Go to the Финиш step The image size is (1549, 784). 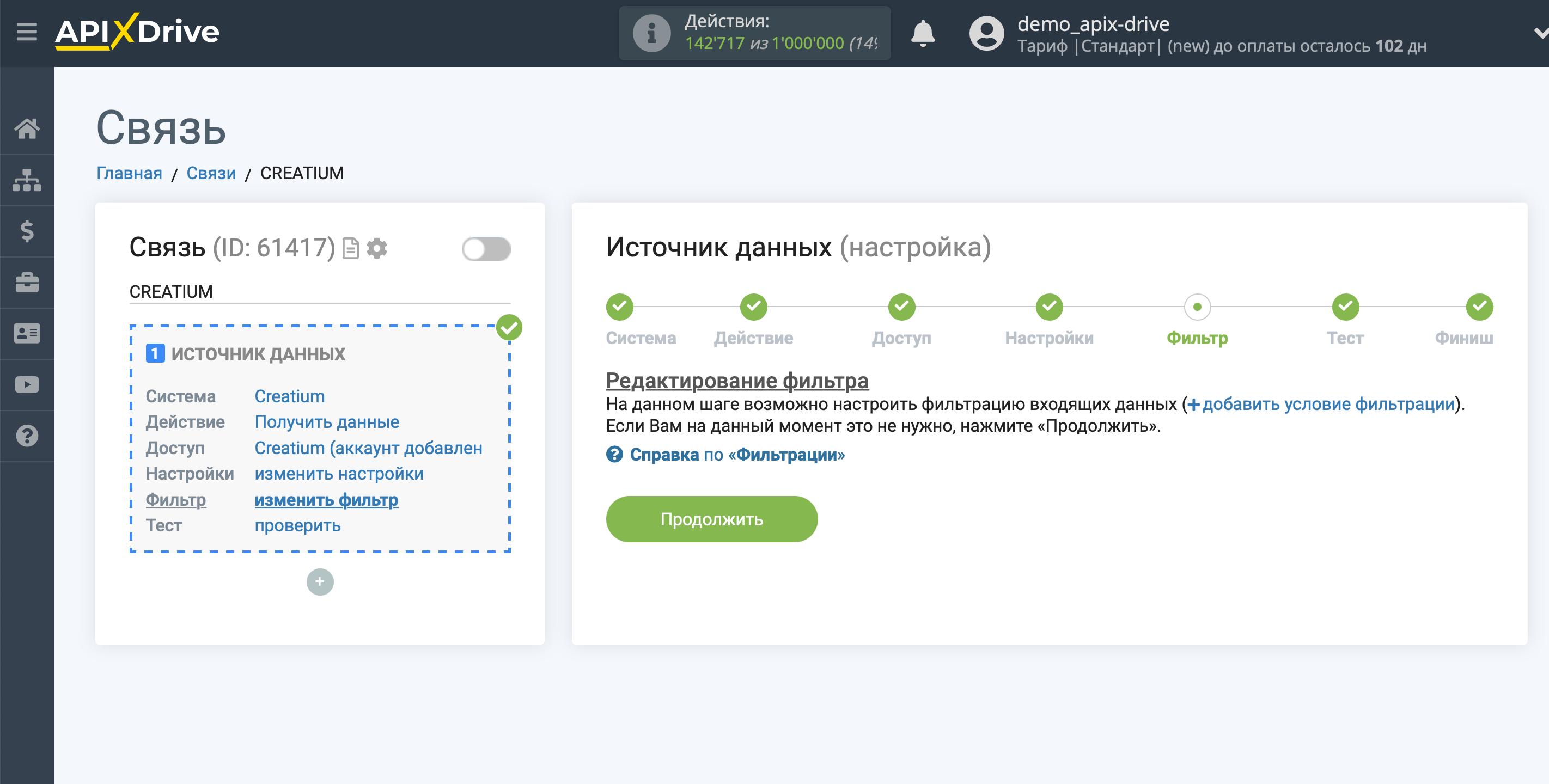1479,307
